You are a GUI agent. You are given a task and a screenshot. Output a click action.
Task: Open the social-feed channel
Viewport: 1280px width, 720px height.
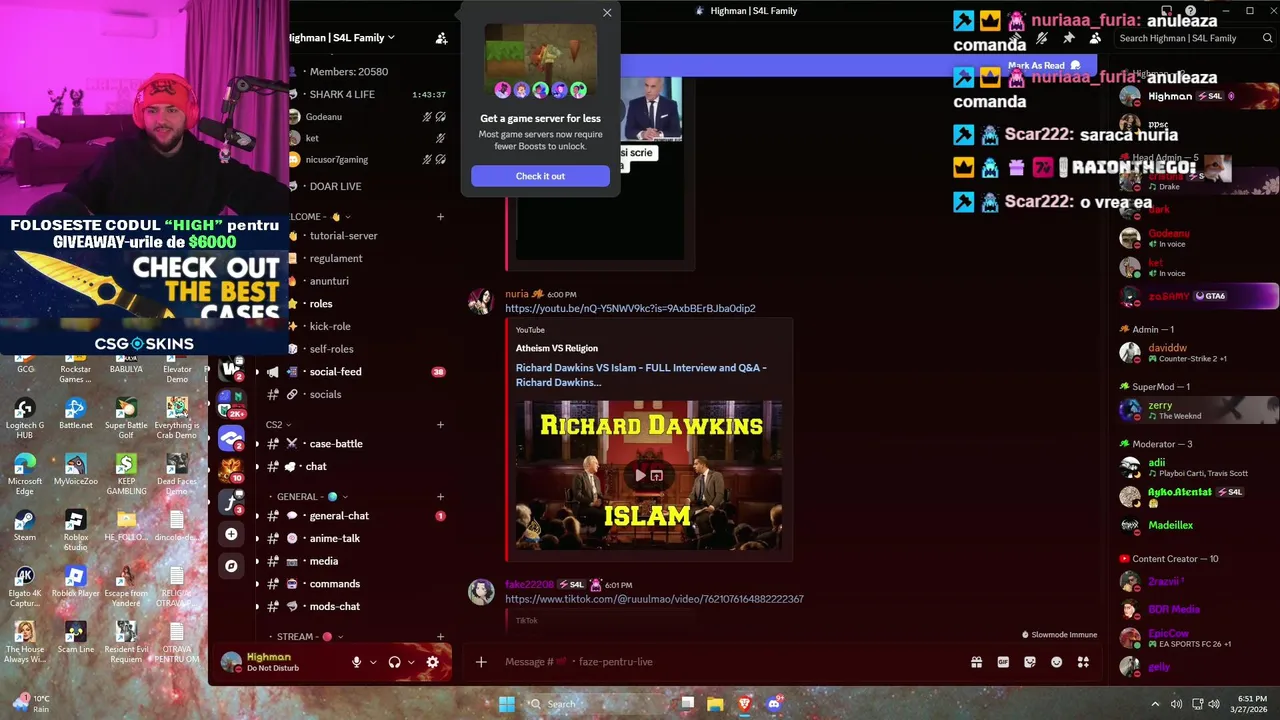tap(335, 372)
